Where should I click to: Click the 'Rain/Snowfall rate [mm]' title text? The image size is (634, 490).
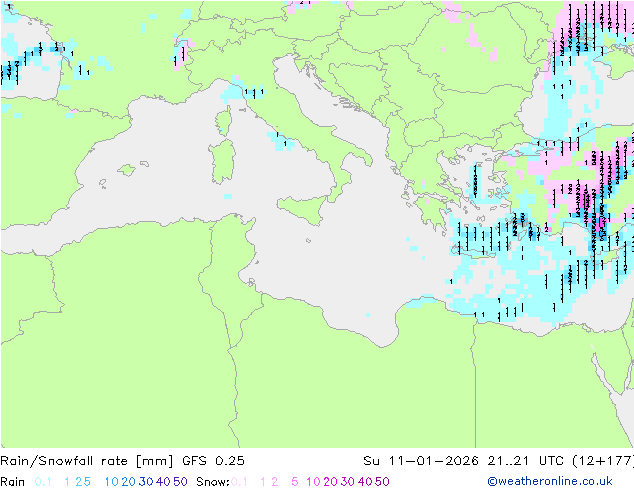[x=87, y=461]
